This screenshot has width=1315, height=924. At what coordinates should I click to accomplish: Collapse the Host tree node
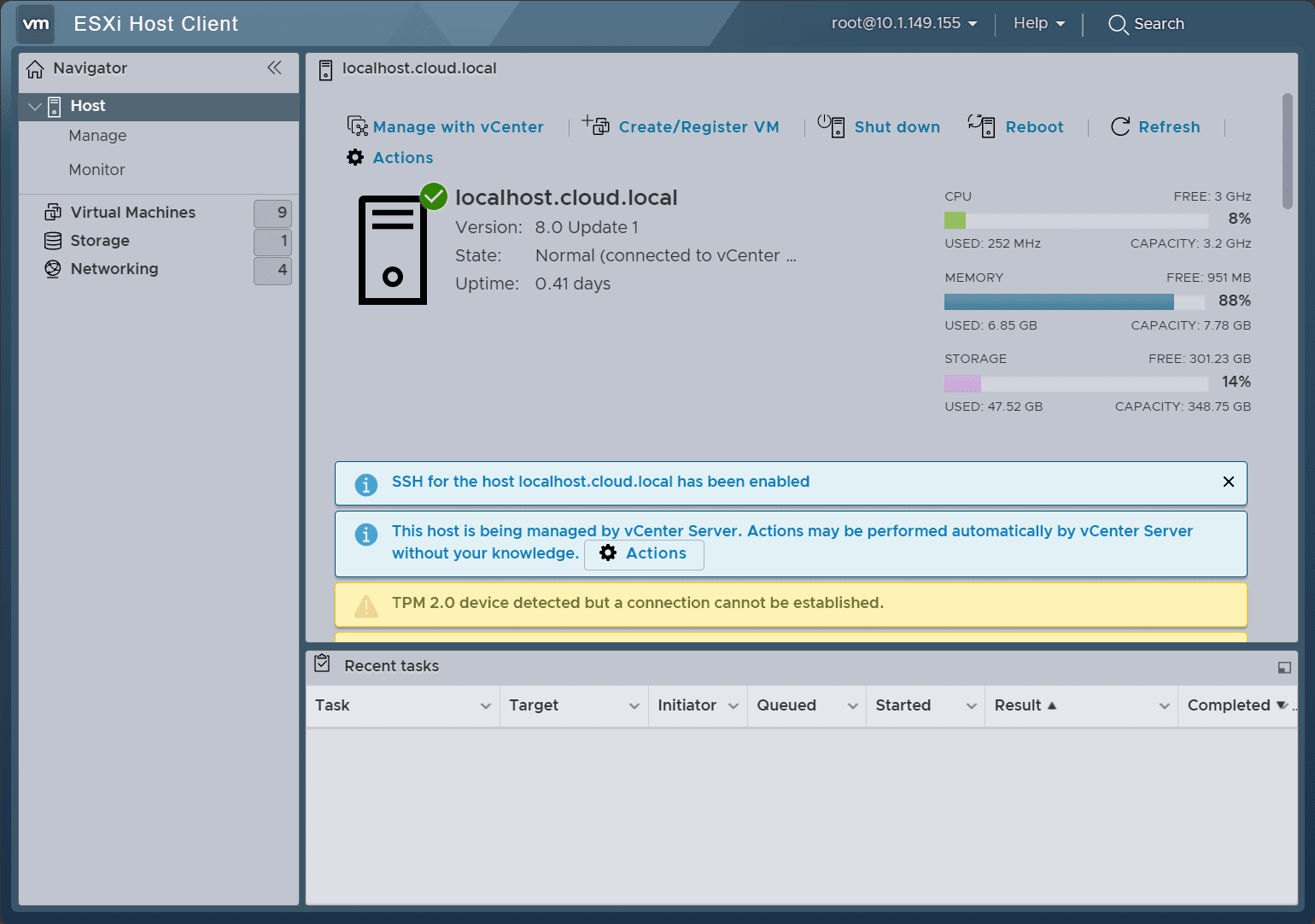(x=35, y=107)
